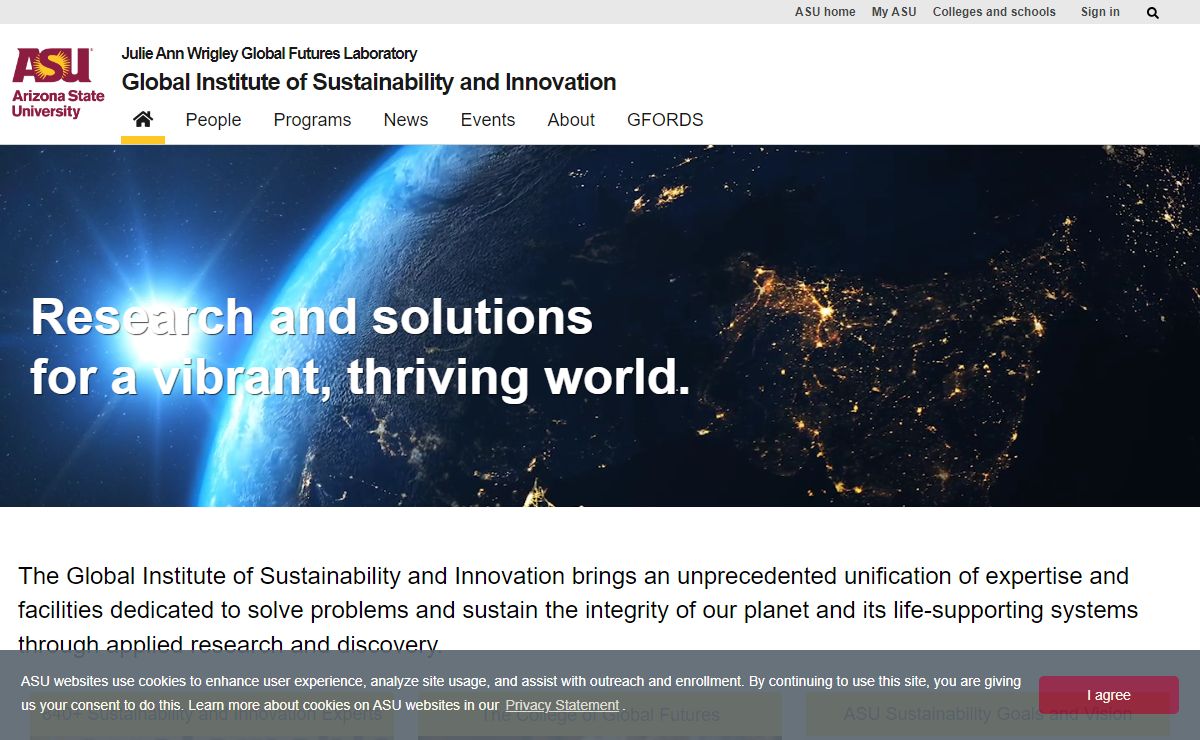Viewport: 1200px width, 740px height.
Task: Open the My ASU link
Action: 893,12
